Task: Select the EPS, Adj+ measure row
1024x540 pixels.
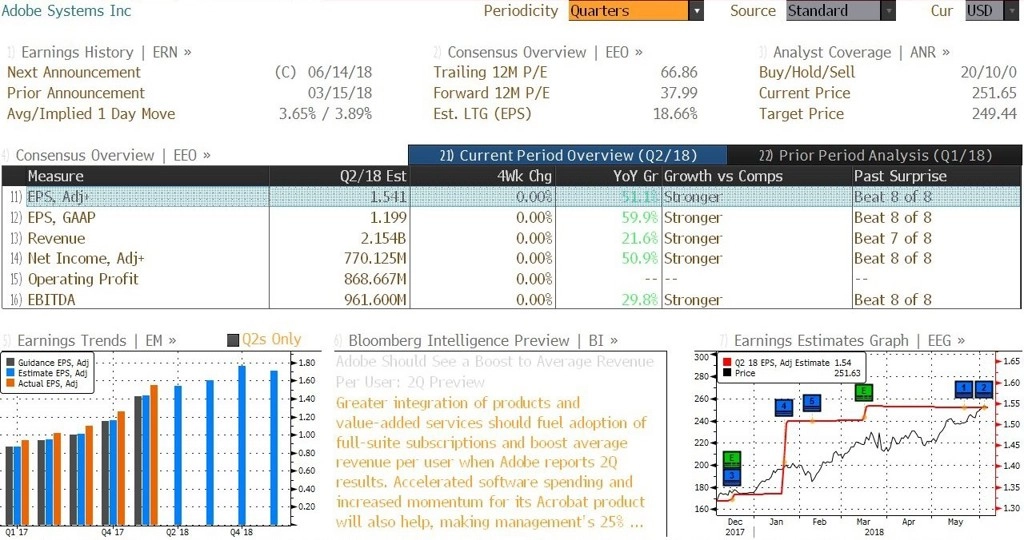Action: click(511, 197)
